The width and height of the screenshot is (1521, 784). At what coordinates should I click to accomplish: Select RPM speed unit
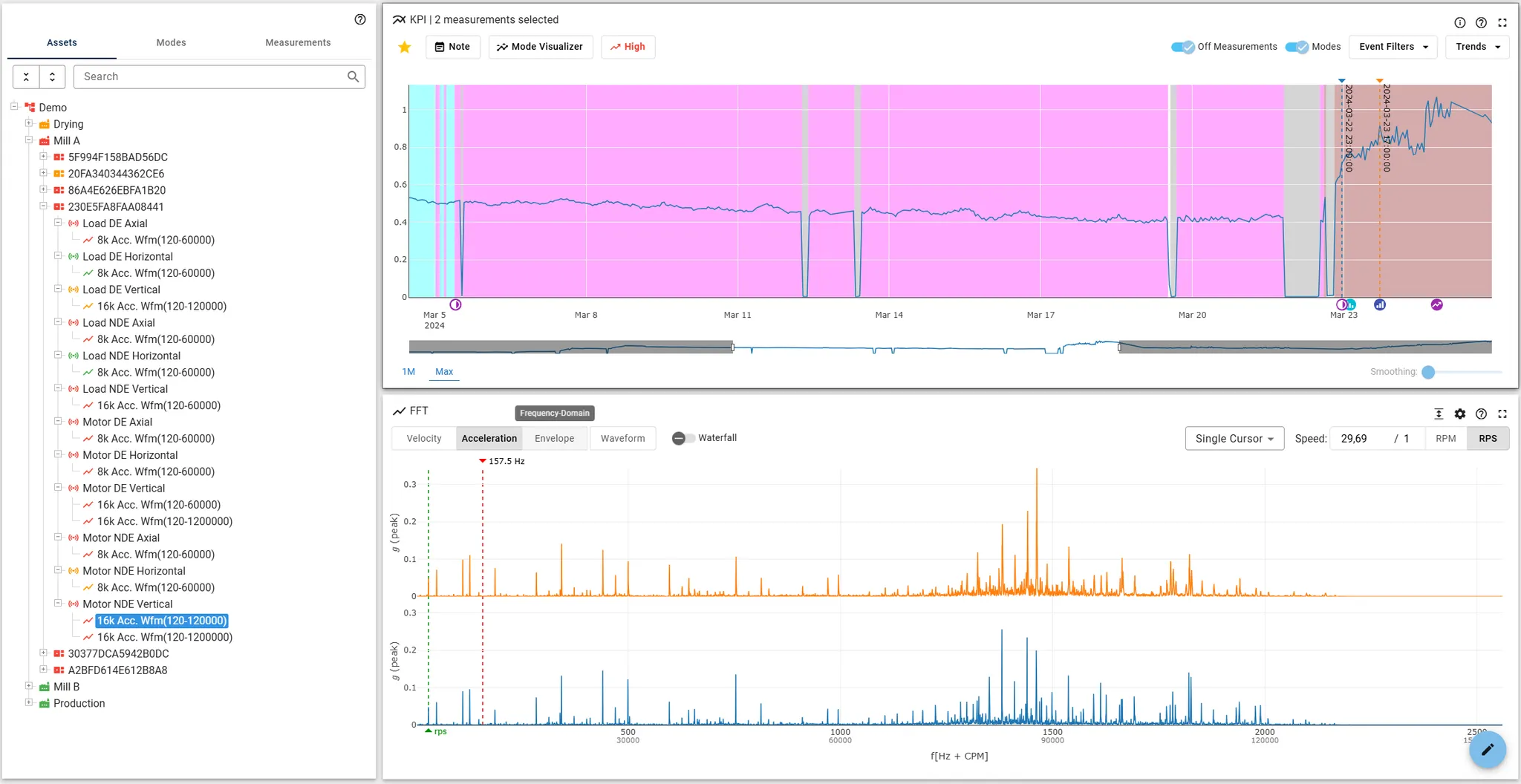[x=1445, y=439]
